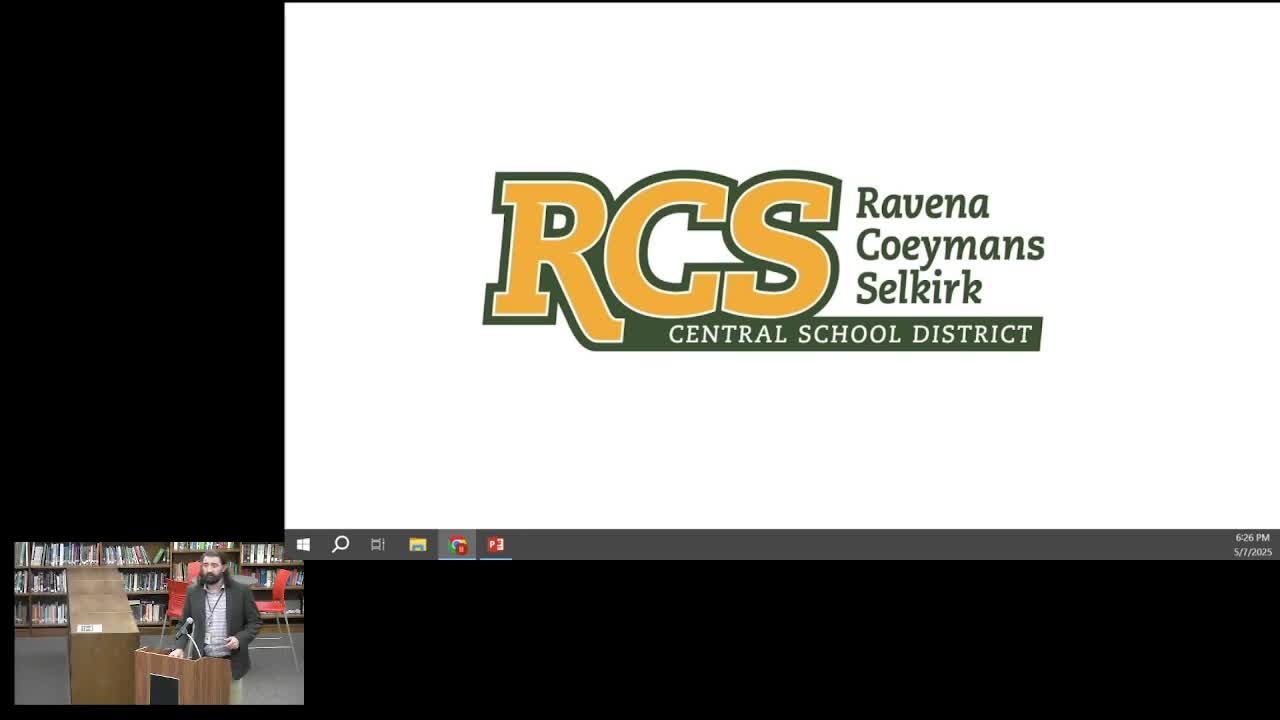1280x720 pixels.
Task: Click the Central School District banner text
Action: 850,334
